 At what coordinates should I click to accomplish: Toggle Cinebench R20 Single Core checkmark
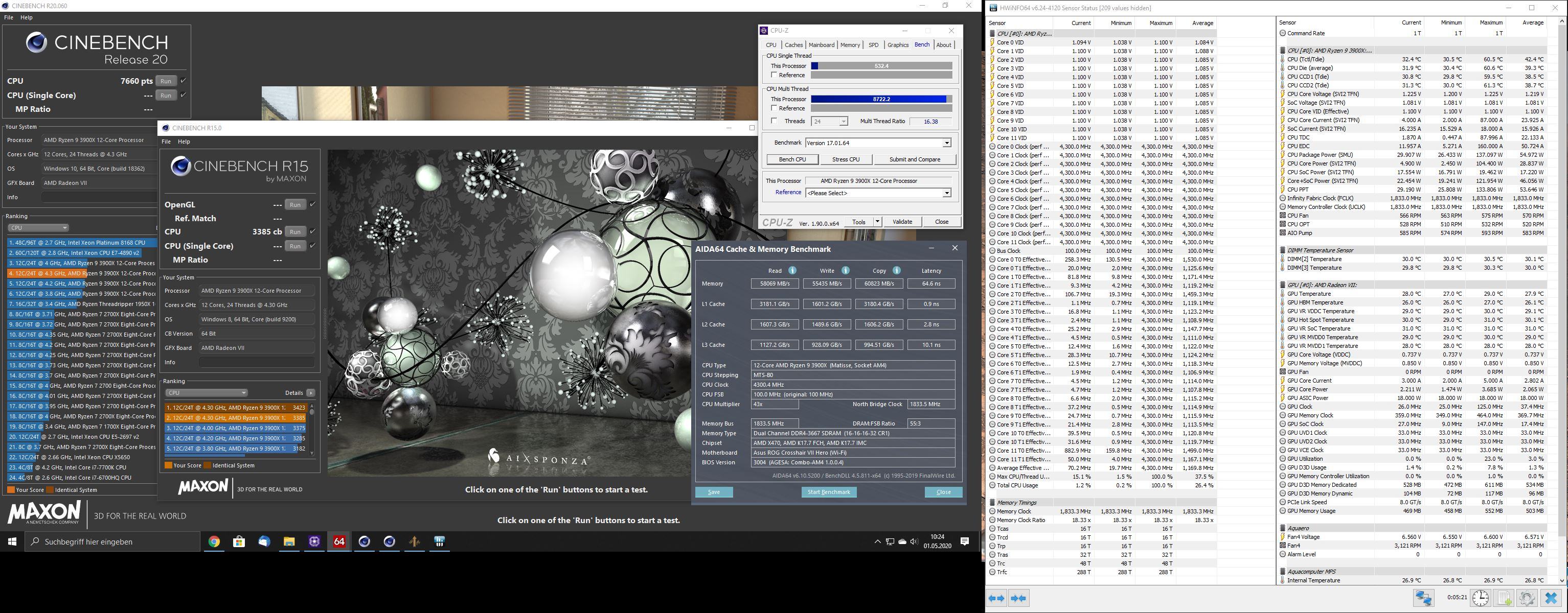tap(183, 95)
